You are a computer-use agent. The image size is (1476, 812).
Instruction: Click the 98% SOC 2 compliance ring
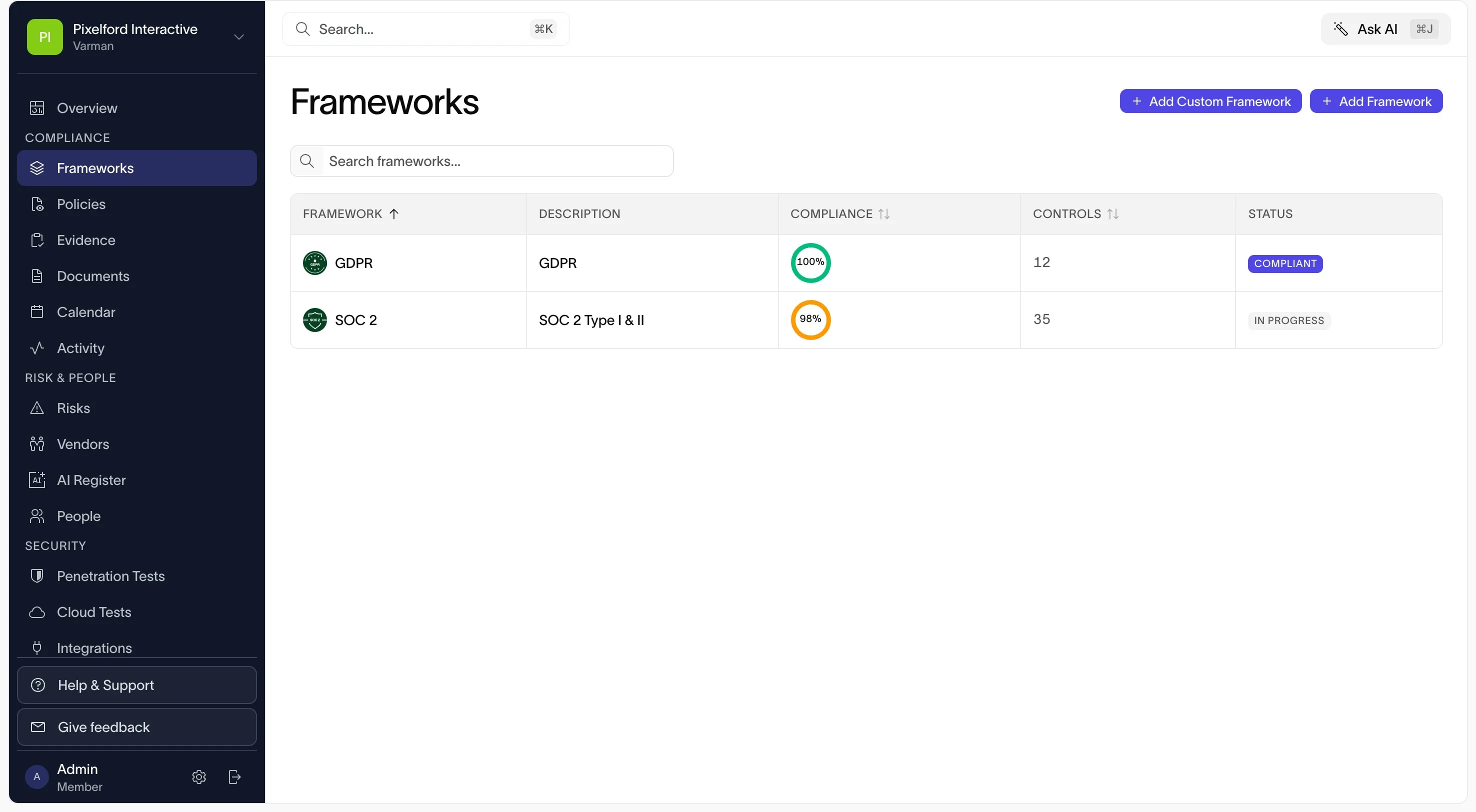click(x=811, y=320)
